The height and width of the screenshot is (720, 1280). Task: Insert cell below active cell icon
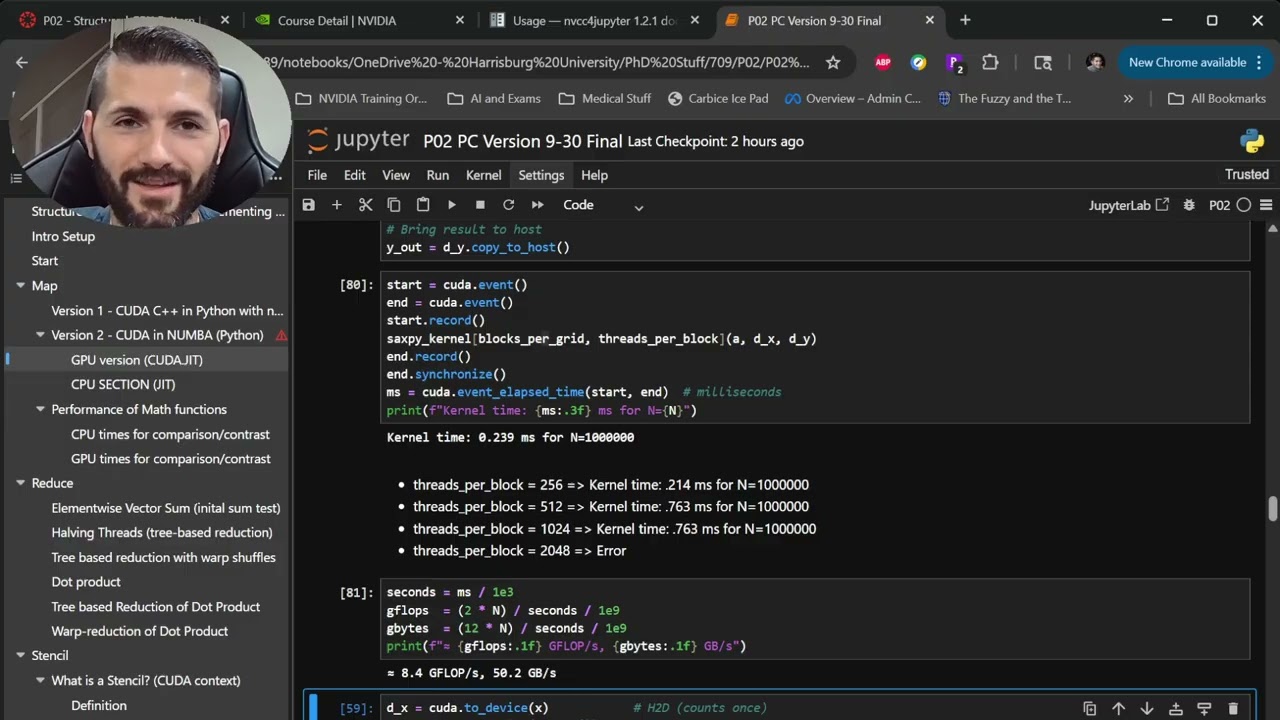coord(1204,708)
